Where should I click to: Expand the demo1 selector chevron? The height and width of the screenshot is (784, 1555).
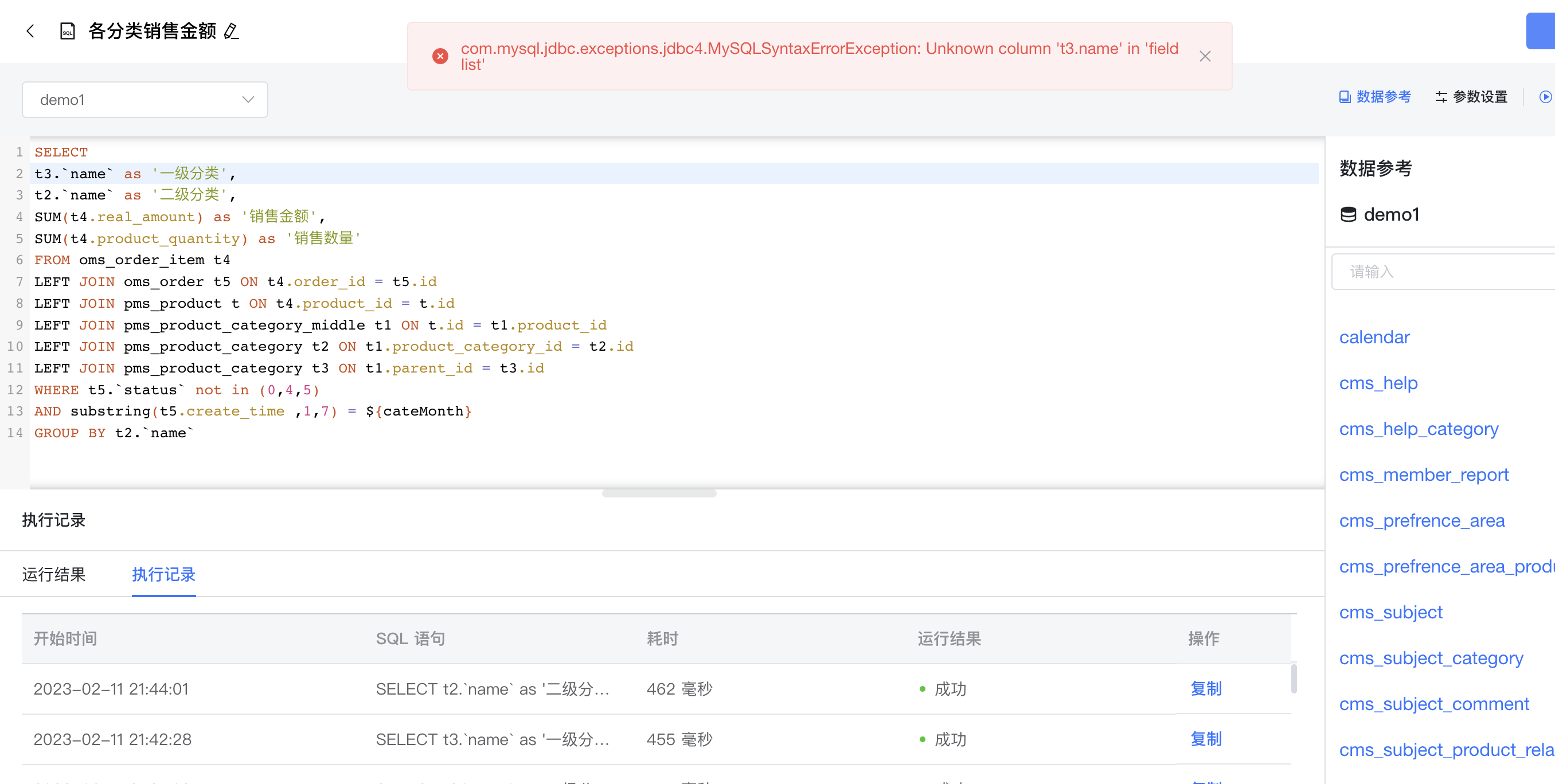[248, 99]
